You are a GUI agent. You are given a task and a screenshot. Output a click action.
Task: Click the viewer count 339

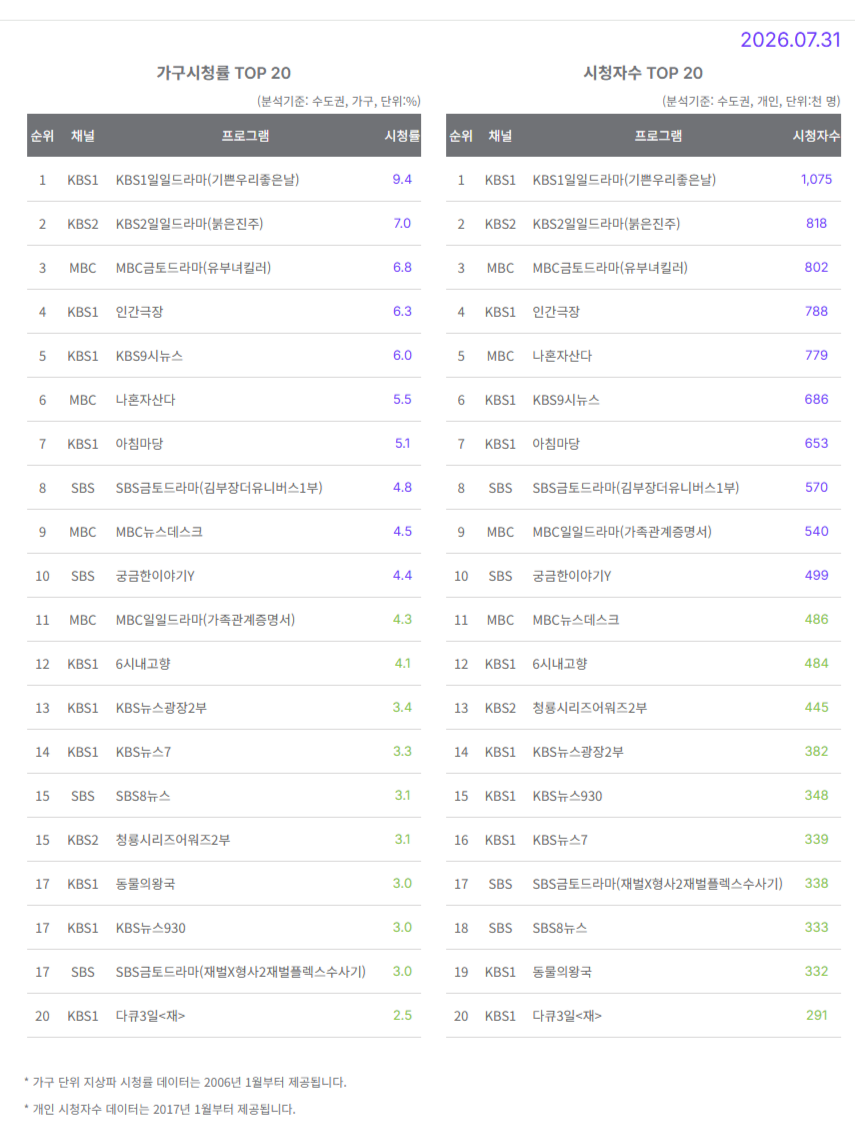coord(816,839)
